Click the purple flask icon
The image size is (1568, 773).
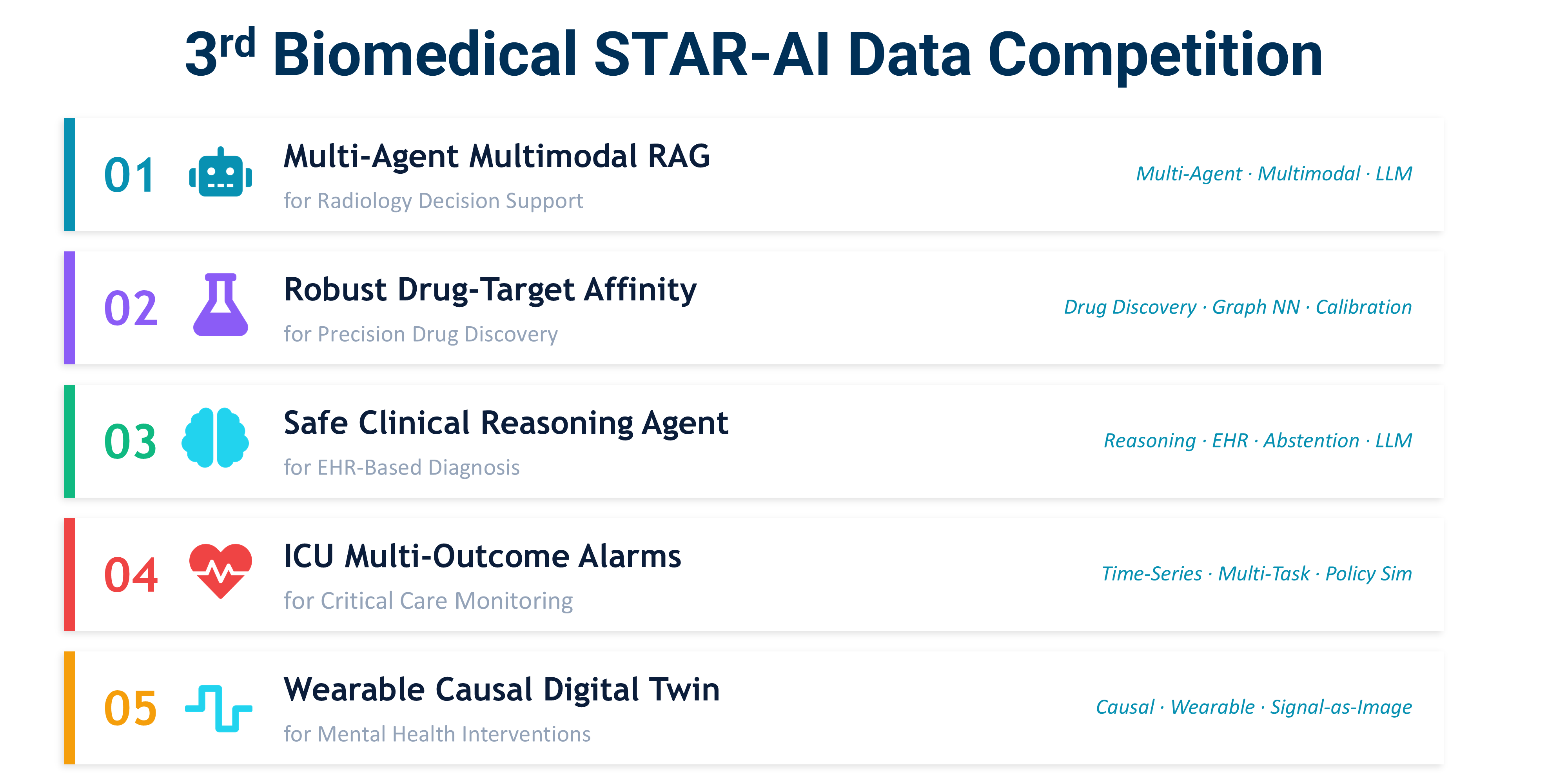tap(220, 305)
